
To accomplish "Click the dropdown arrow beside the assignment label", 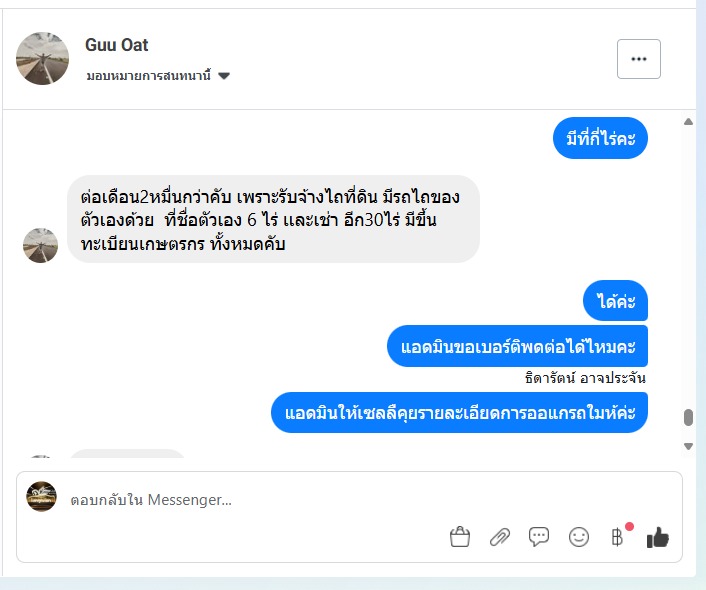I will [x=224, y=76].
